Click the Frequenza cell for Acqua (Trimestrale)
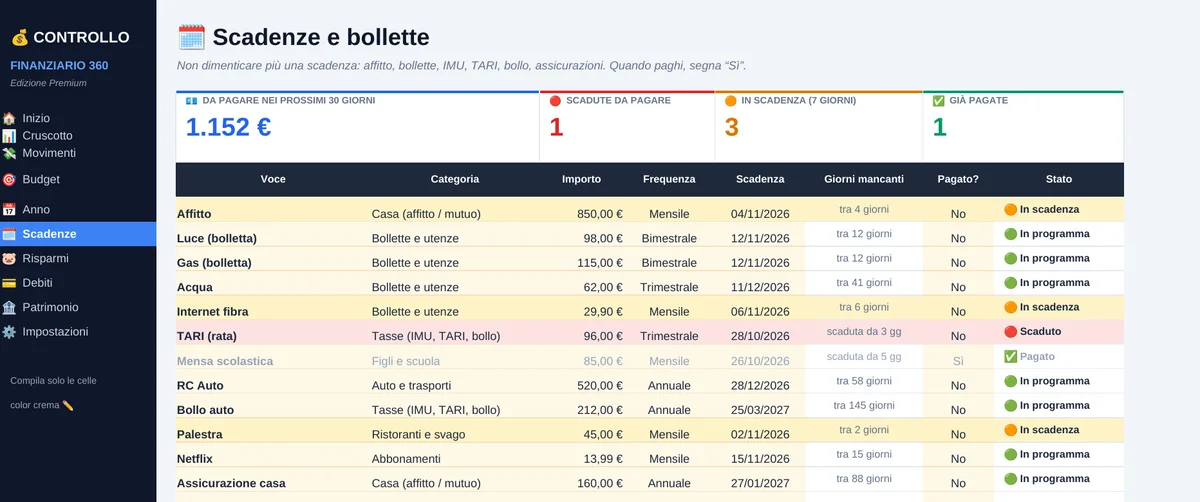The image size is (1200, 502). 669,283
